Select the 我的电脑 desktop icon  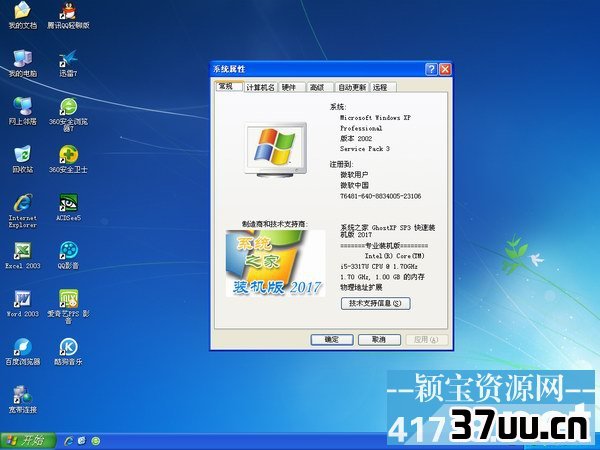click(23, 63)
